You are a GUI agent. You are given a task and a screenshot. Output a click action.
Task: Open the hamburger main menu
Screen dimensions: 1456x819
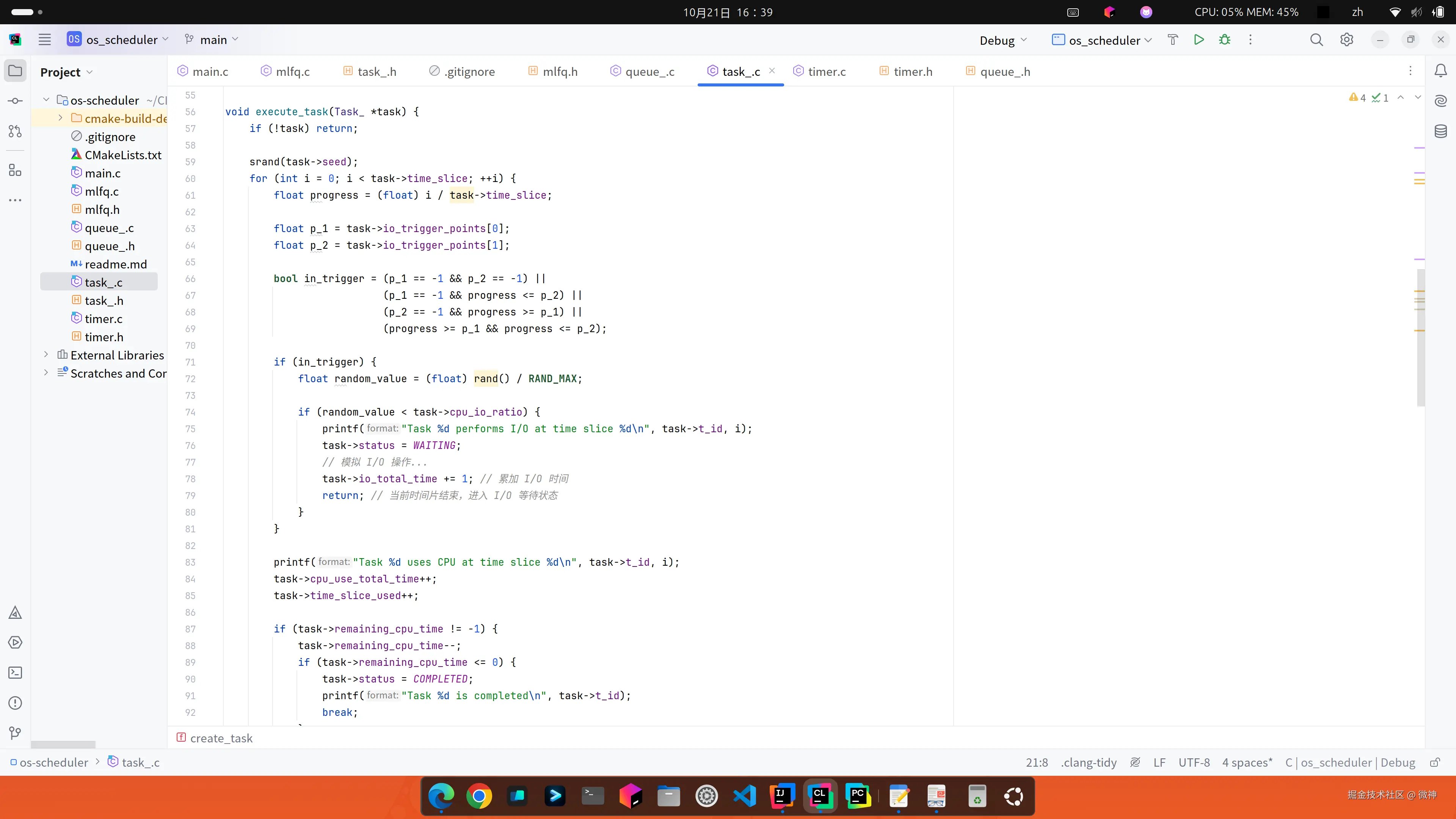45,39
